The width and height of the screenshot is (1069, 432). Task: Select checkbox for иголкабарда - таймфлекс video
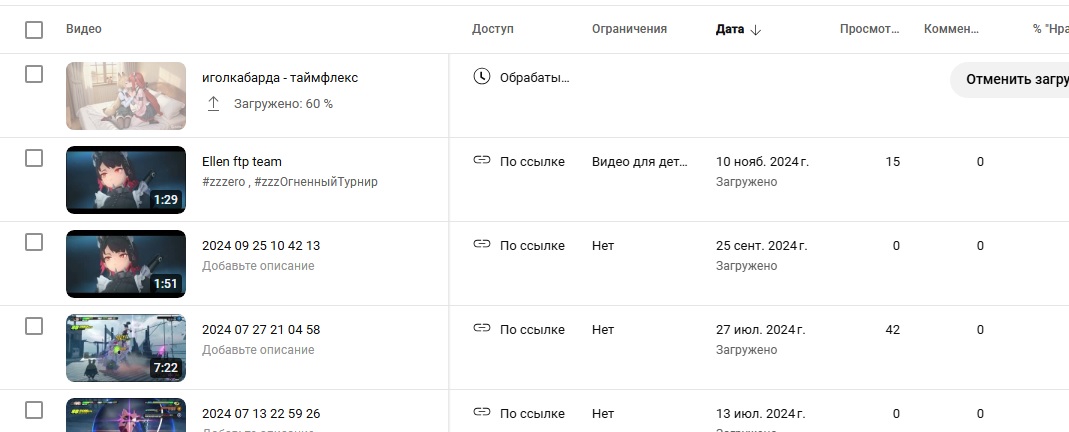pos(34,74)
